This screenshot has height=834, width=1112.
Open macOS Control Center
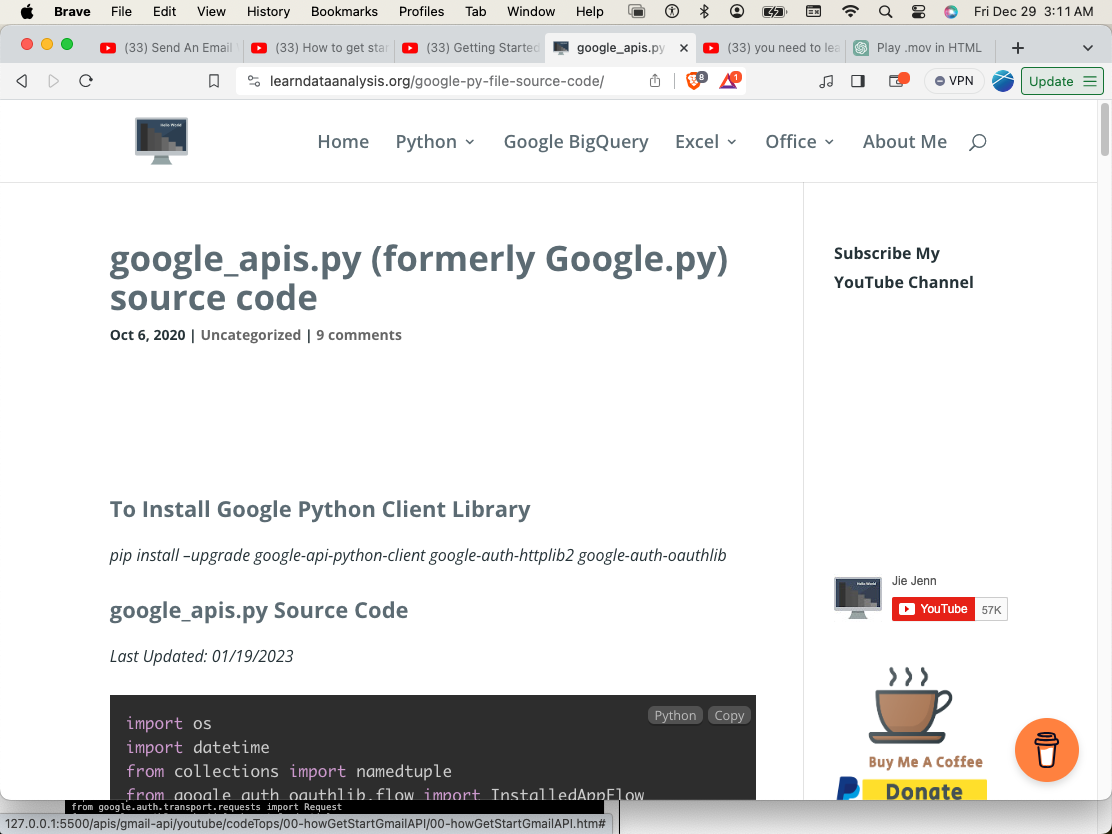point(918,11)
